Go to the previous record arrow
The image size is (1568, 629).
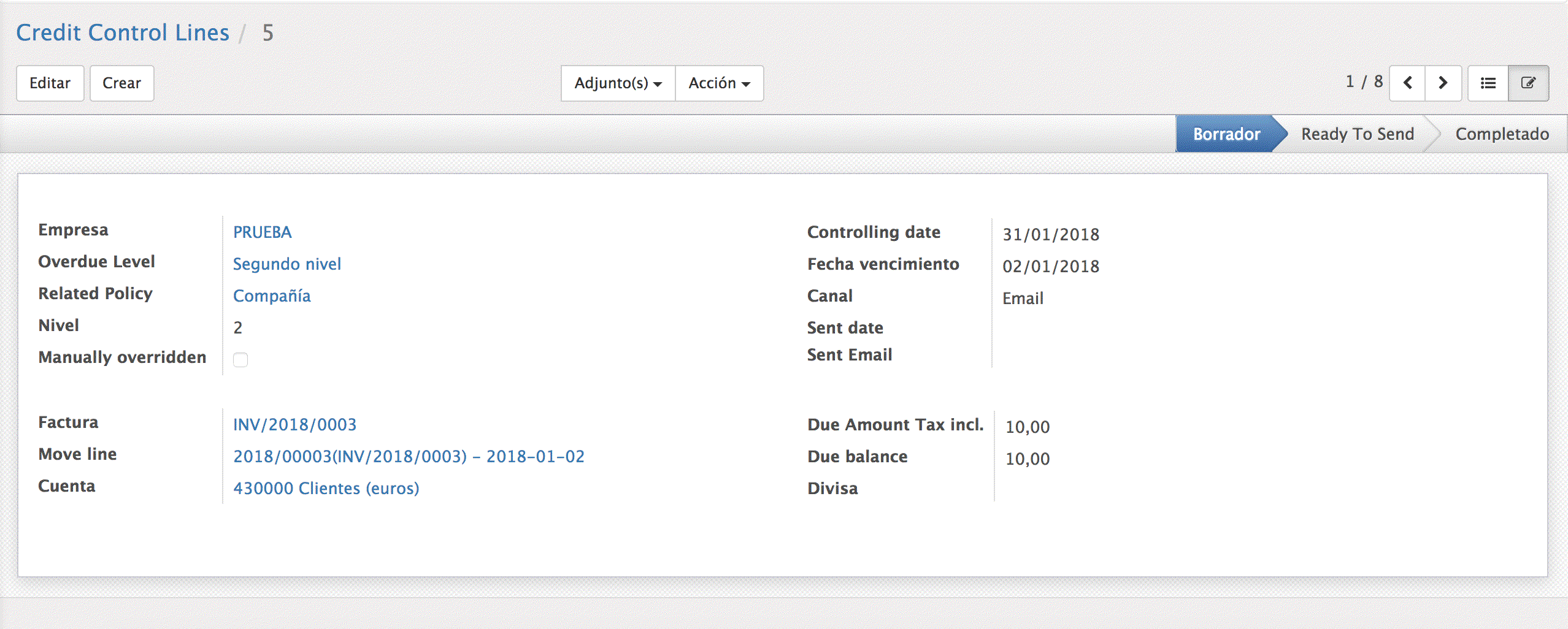point(1407,83)
